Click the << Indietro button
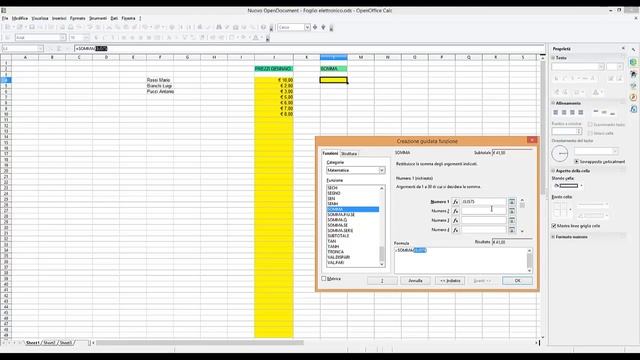The height and width of the screenshot is (360, 640). click(450, 280)
